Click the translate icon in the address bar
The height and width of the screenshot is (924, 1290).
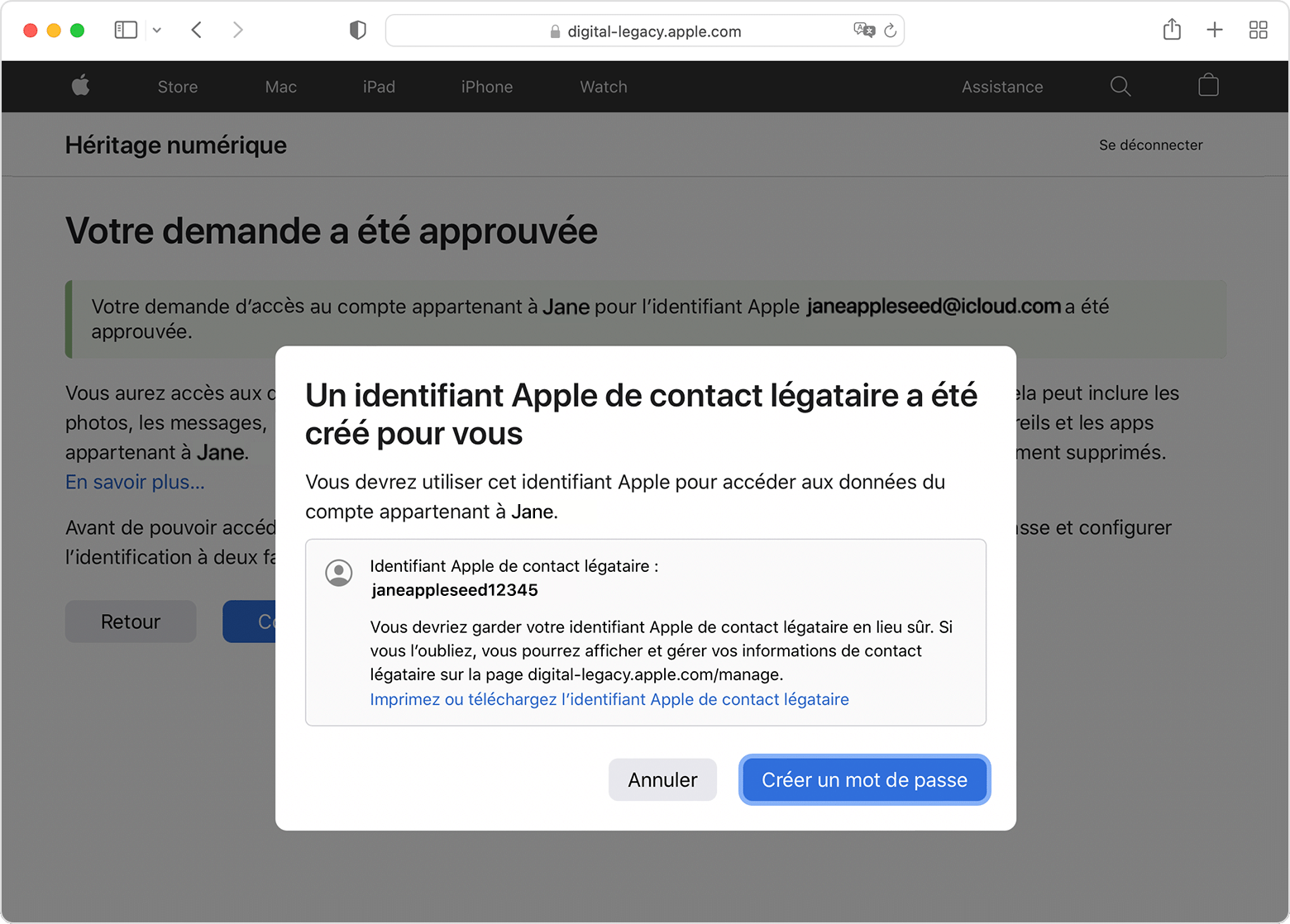tap(864, 31)
